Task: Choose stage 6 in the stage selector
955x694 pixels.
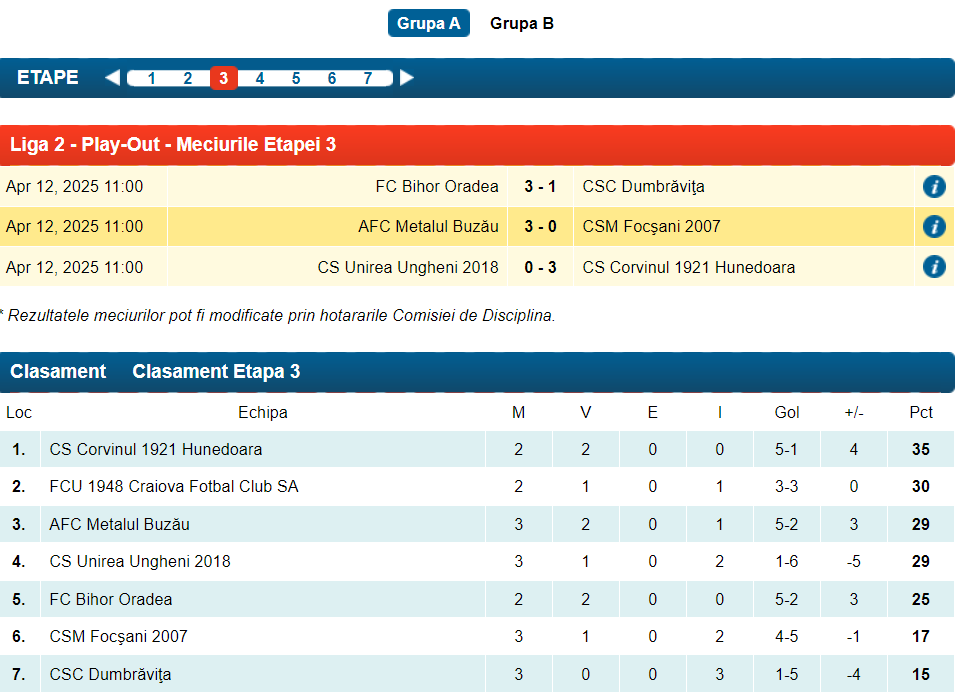Action: pos(332,78)
